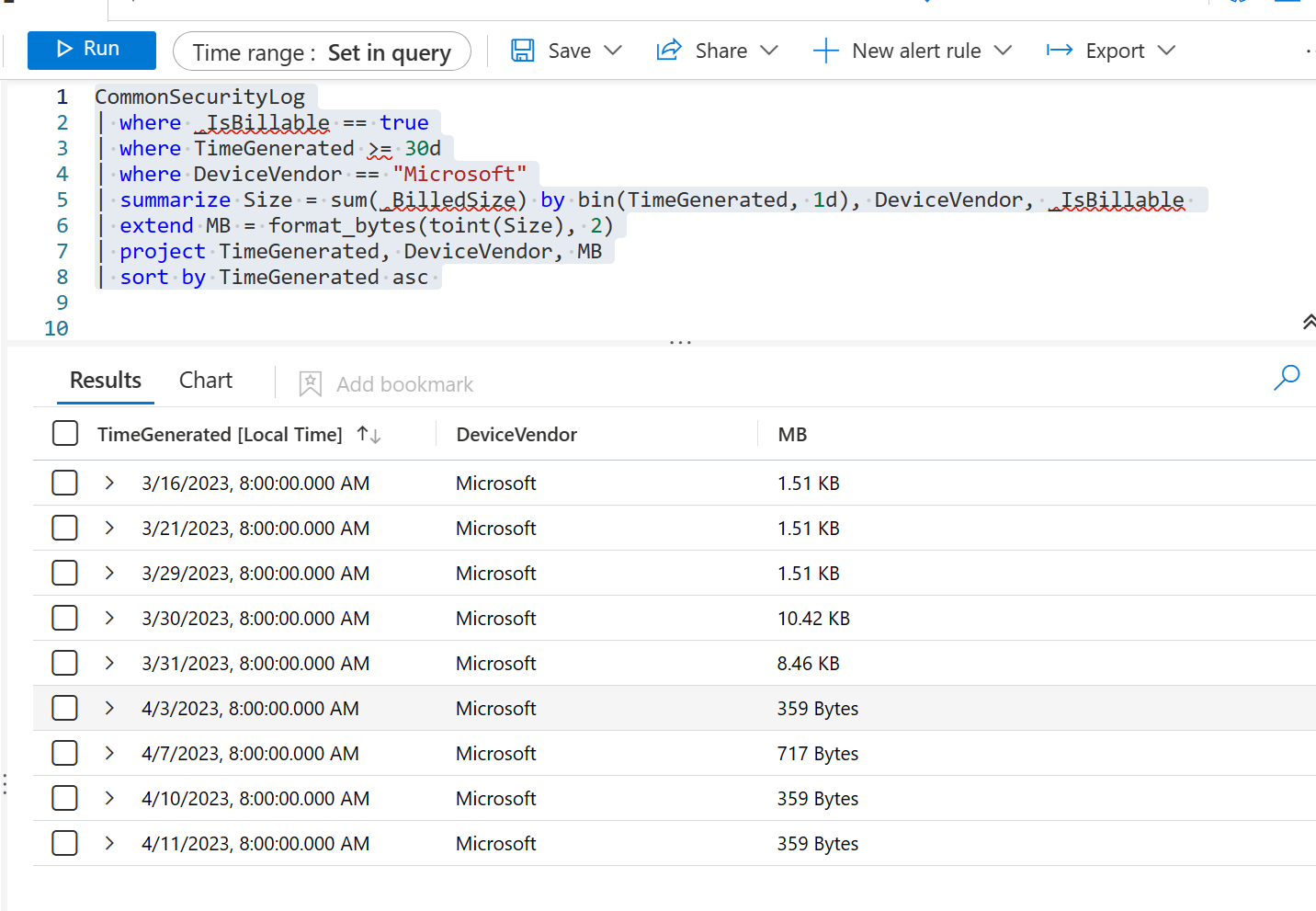Screen dimensions: 1316x911
Task: Check the 4/3/2023 result row checkbox
Action: pyautogui.click(x=64, y=708)
